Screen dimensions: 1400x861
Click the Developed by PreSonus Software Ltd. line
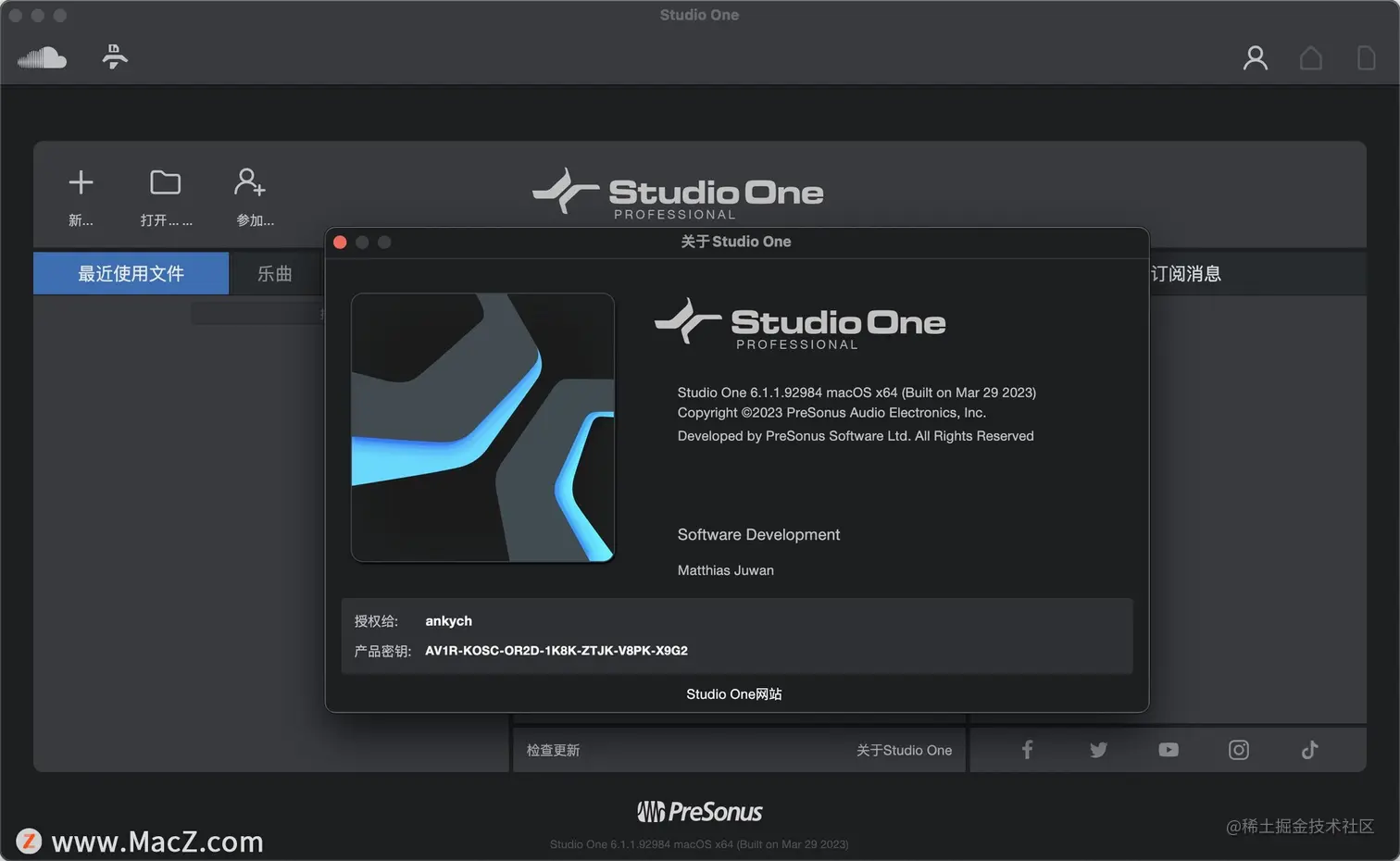click(856, 436)
